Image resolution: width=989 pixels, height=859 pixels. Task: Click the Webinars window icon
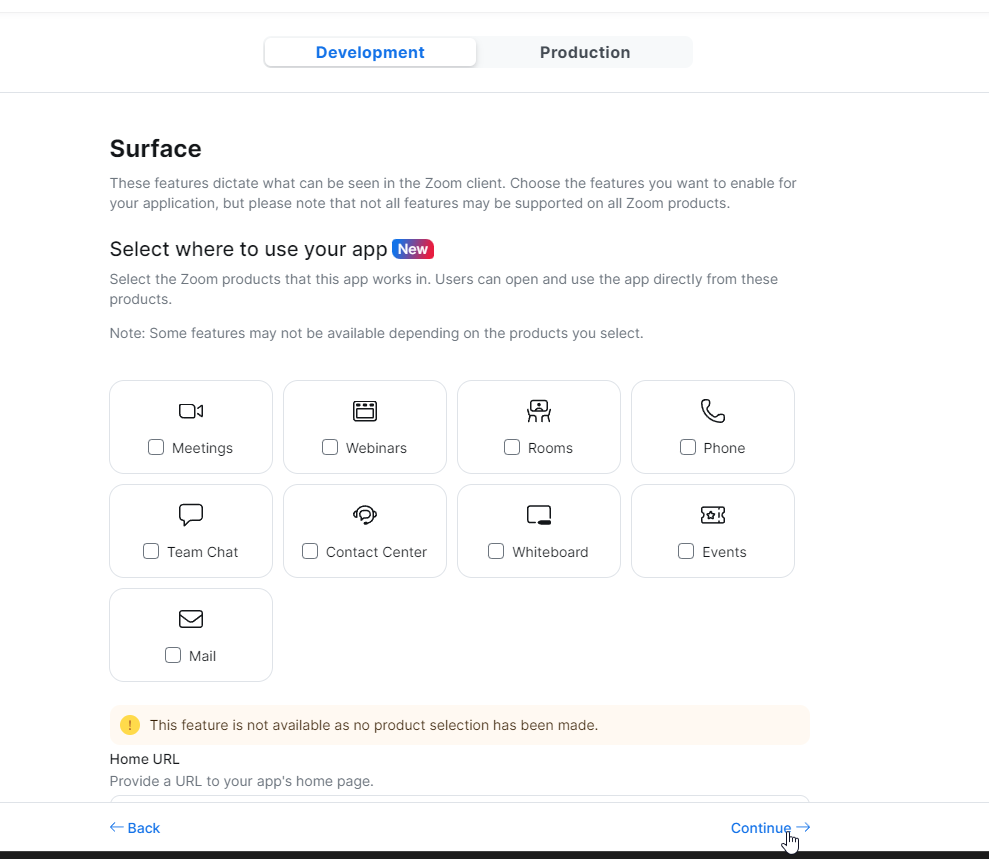pyautogui.click(x=365, y=411)
